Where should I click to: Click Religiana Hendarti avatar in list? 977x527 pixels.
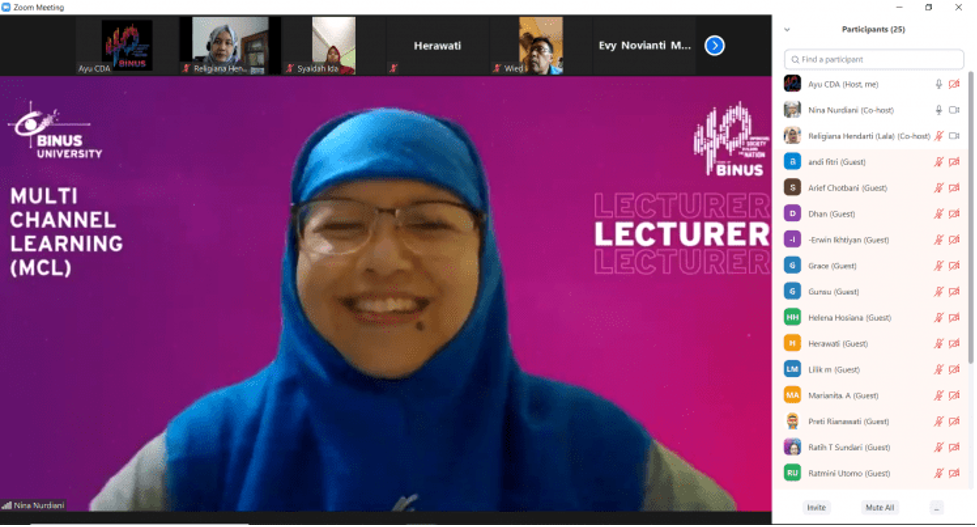pyautogui.click(x=792, y=136)
